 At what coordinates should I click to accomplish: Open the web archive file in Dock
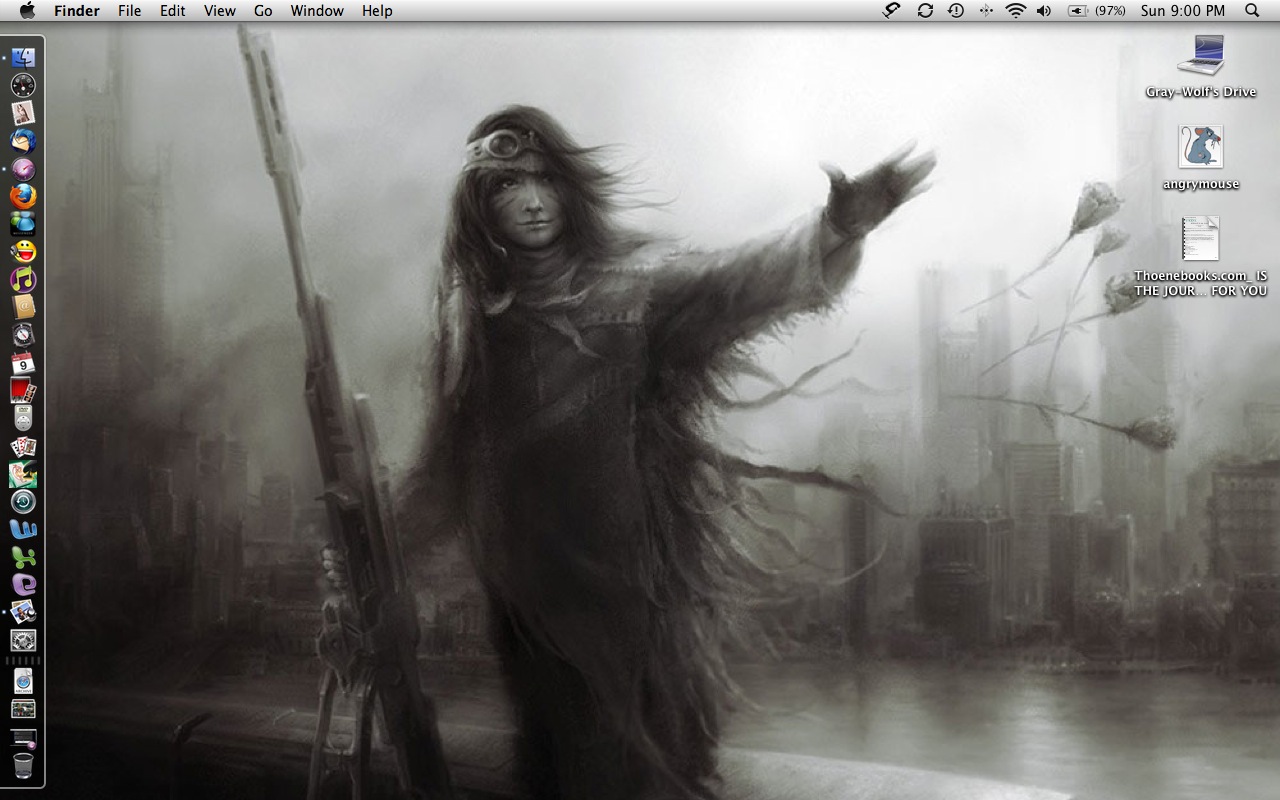click(23, 682)
